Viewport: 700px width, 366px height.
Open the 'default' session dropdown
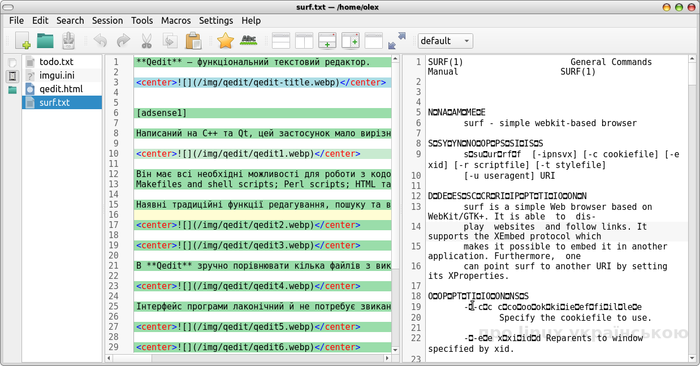(x=445, y=41)
